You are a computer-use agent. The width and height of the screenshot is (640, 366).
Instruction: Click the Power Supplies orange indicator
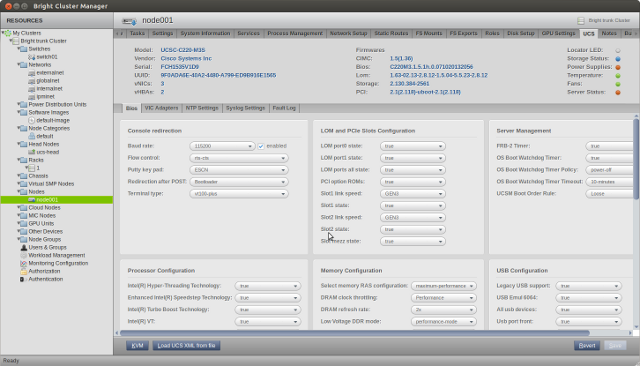(618, 67)
